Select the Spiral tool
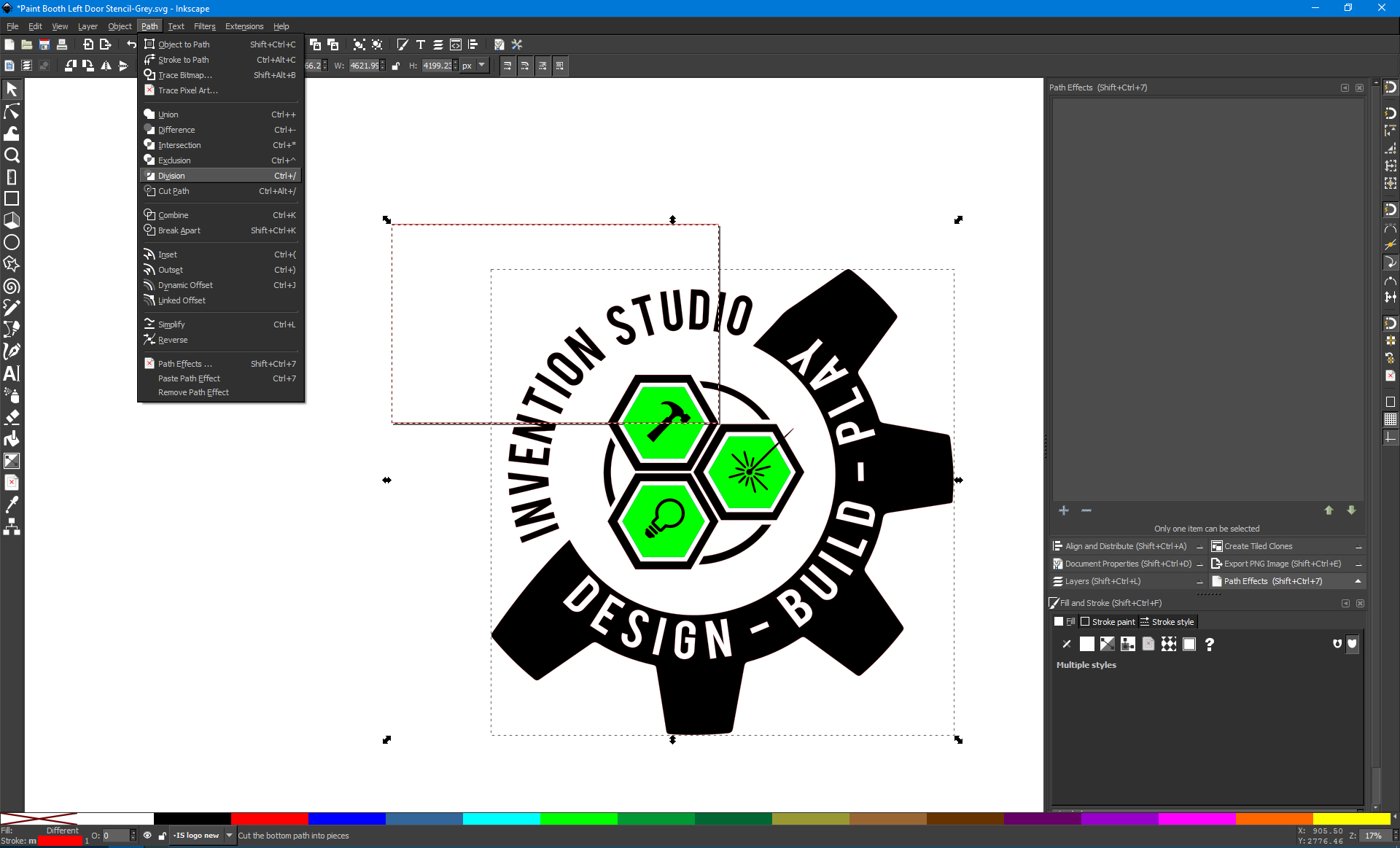Screen dimensions: 1400x848 (12, 286)
